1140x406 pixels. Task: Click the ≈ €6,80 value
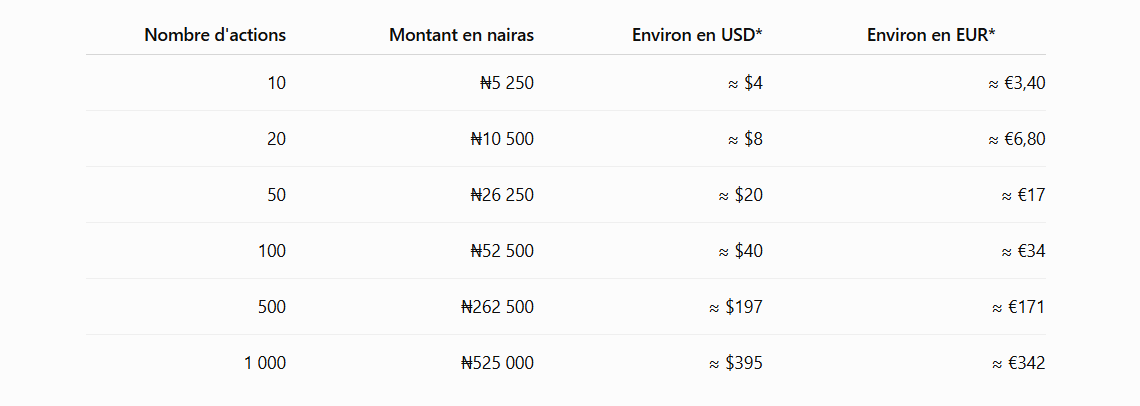pyautogui.click(x=1016, y=139)
